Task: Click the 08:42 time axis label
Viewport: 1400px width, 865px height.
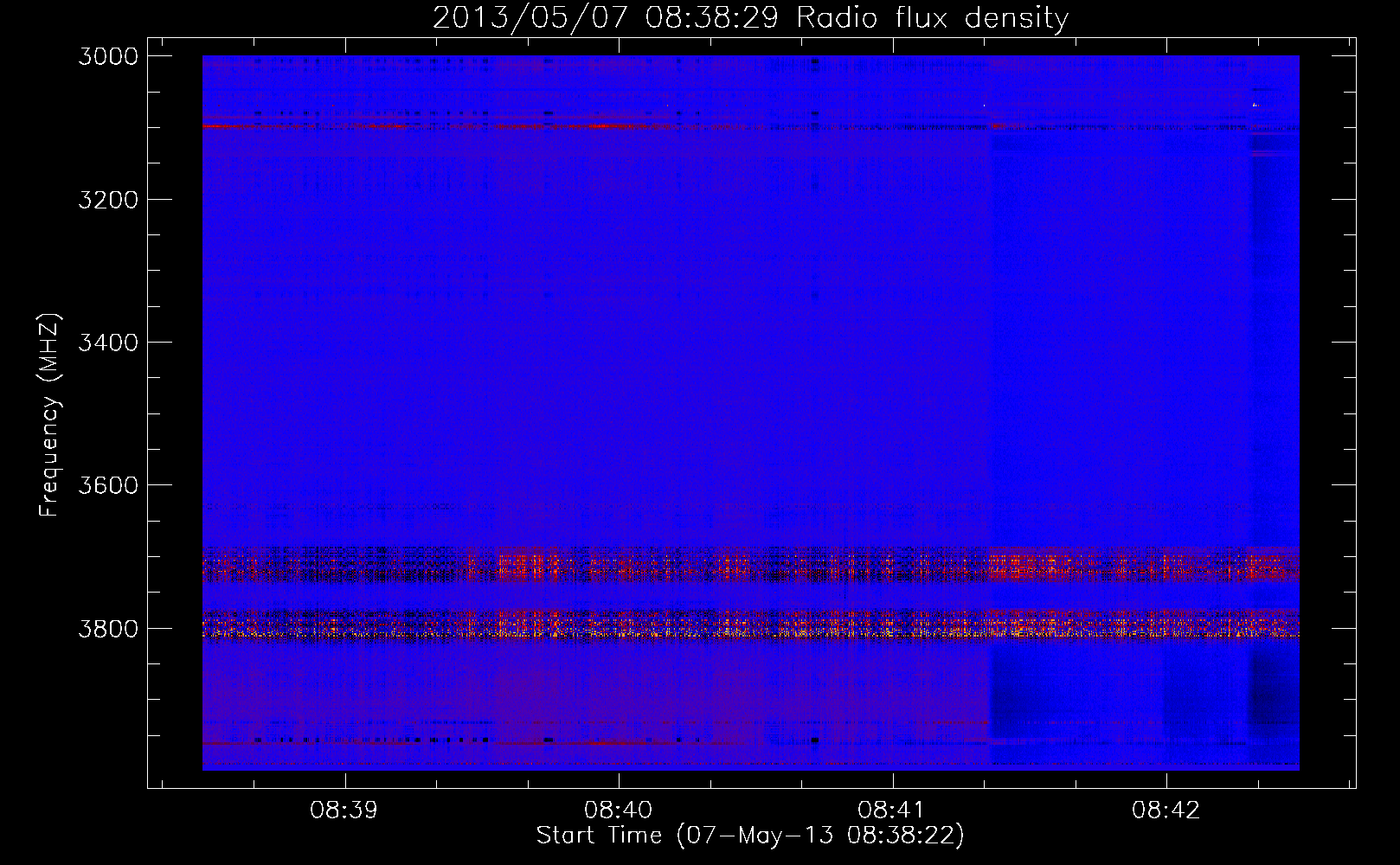Action: tap(1166, 811)
